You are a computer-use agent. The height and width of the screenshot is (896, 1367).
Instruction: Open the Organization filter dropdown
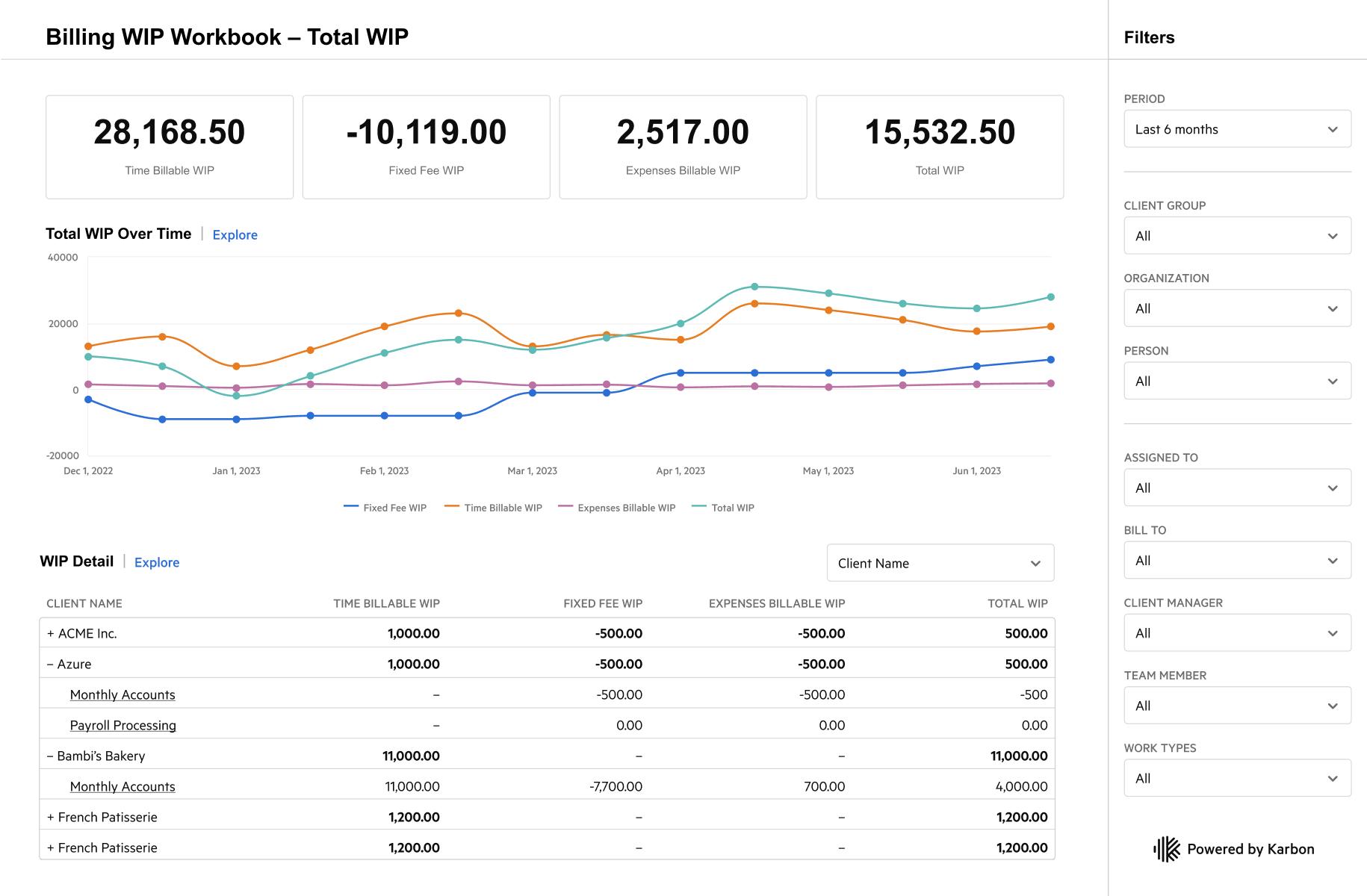pyautogui.click(x=1236, y=308)
